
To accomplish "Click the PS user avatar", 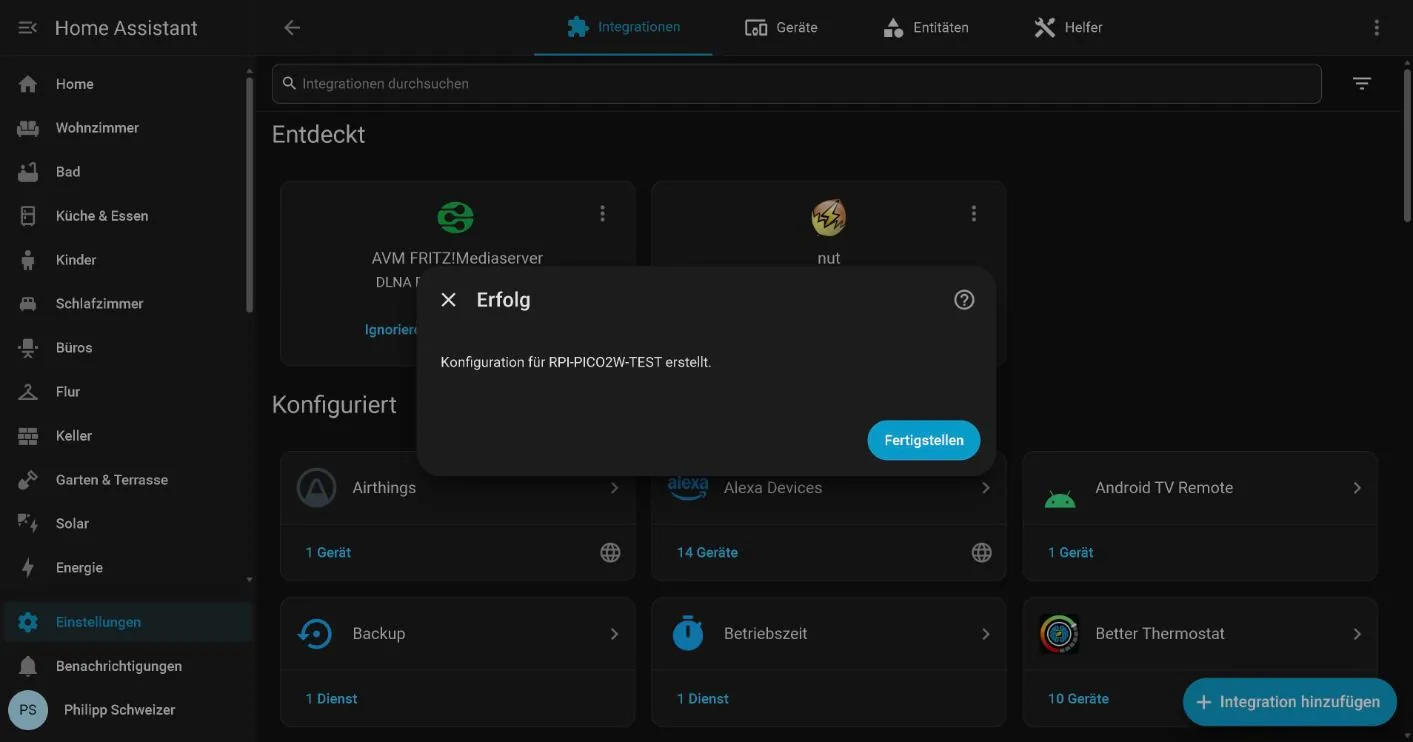I will (x=28, y=710).
